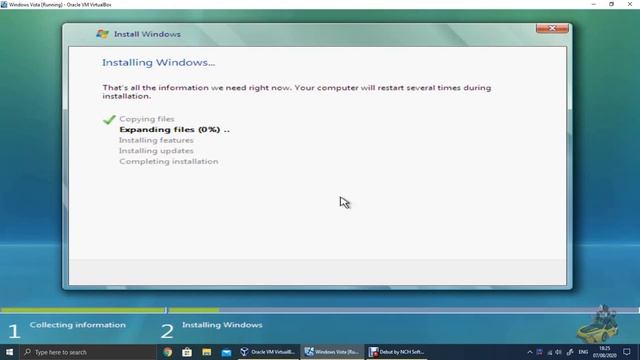Select the 'Completing installation' step text

[x=169, y=161]
